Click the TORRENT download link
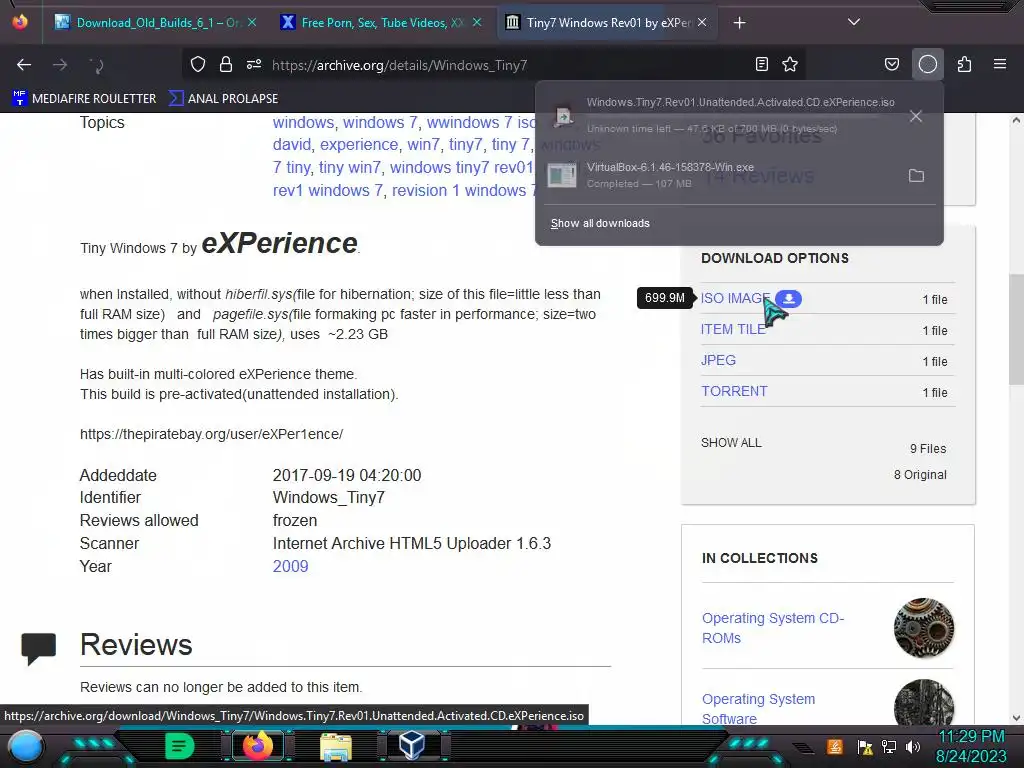 [734, 391]
